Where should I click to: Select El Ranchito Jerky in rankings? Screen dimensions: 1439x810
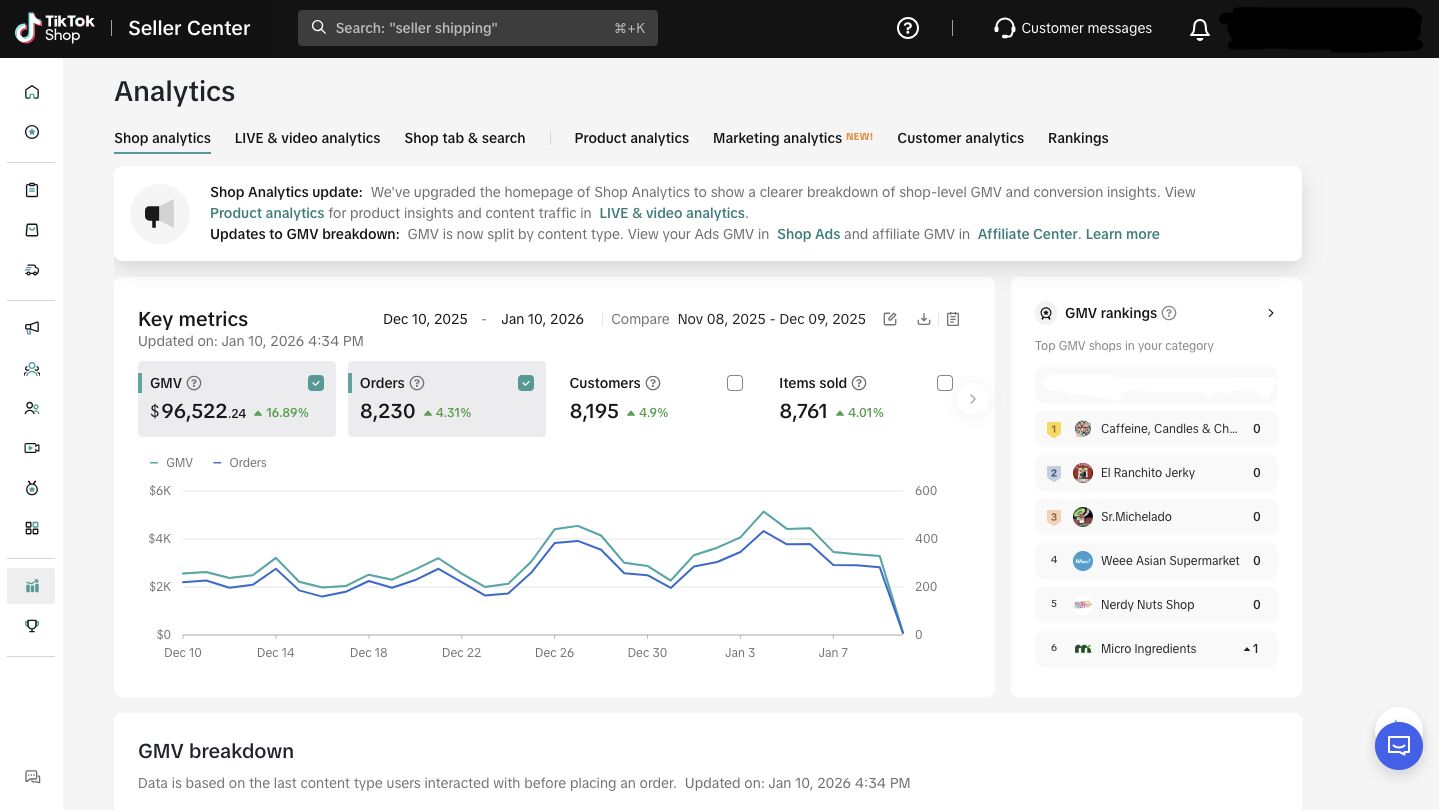coord(1156,473)
